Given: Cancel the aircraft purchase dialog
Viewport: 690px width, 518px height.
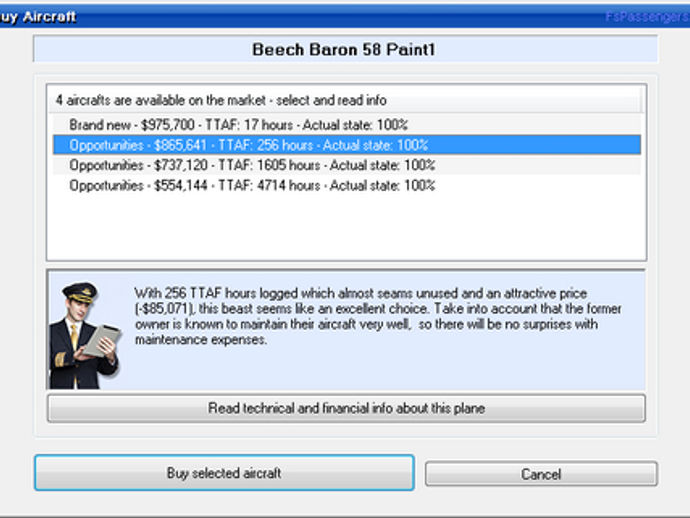Looking at the screenshot, I should click(541, 474).
